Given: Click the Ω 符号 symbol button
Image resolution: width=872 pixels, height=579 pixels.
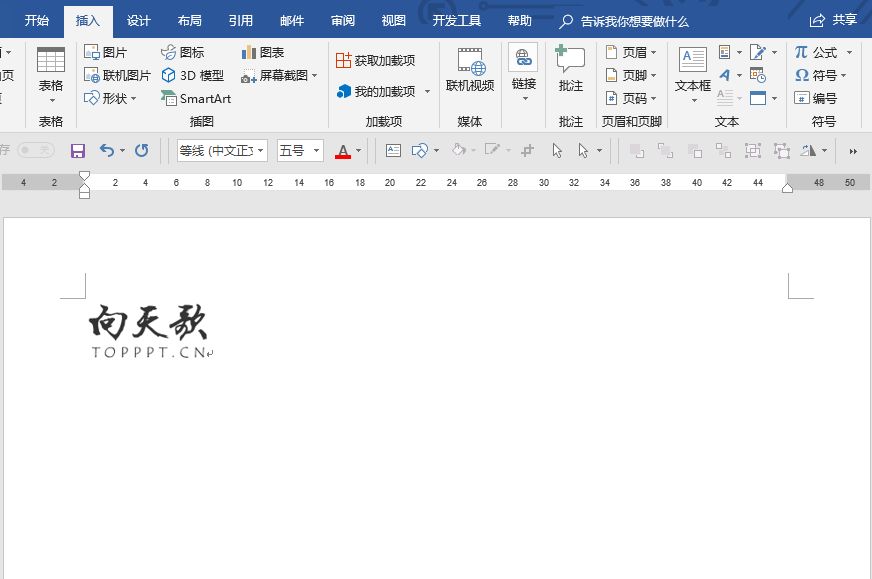Looking at the screenshot, I should coord(816,75).
